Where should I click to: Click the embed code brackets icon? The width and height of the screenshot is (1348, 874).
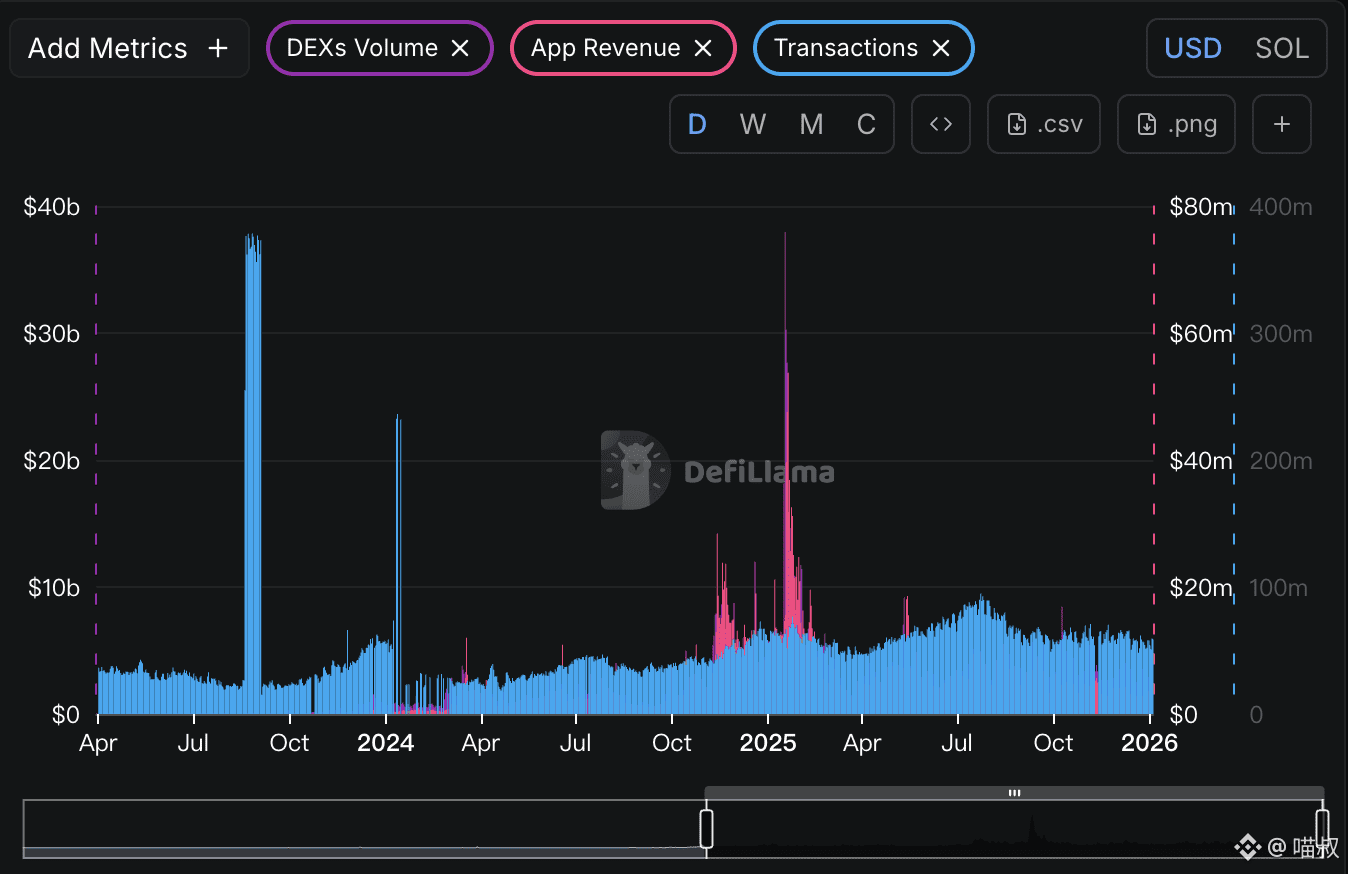click(941, 124)
